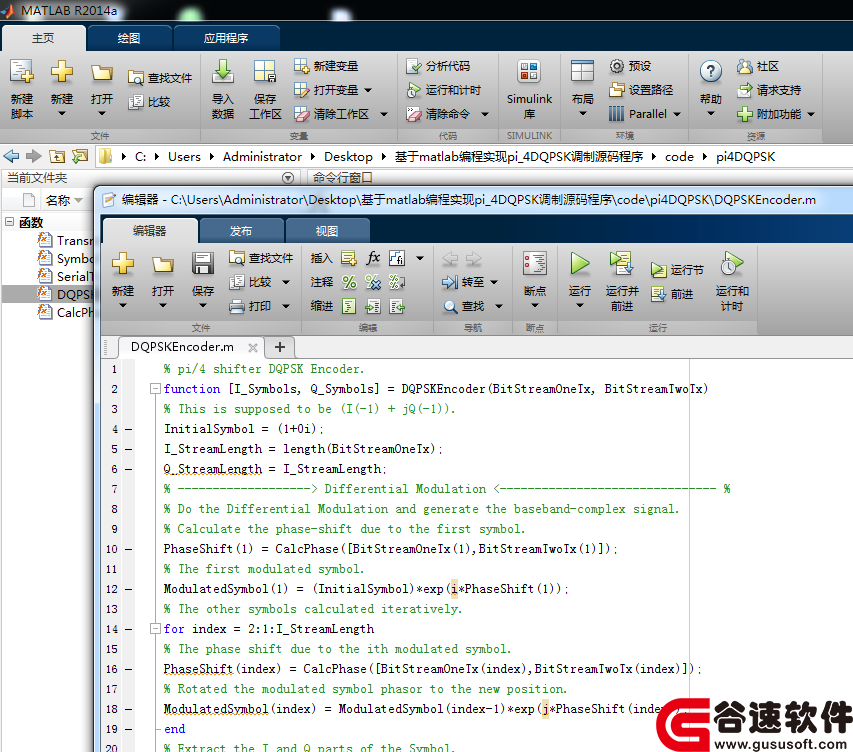Click Run and Time icon in main ribbon

click(413, 90)
